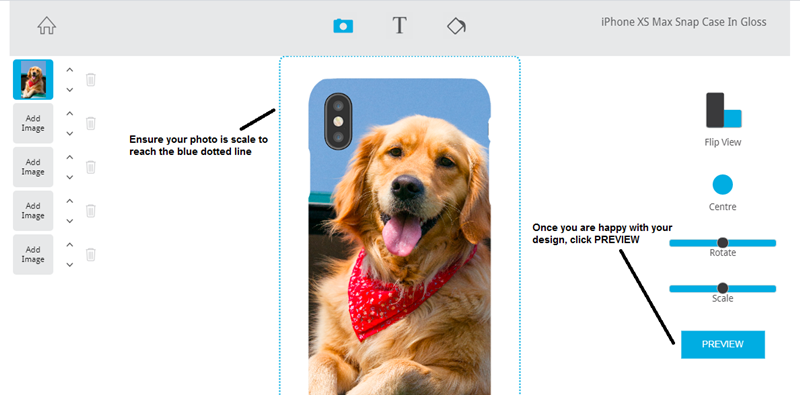
Task: Click the PREVIEW button
Action: [x=722, y=344]
